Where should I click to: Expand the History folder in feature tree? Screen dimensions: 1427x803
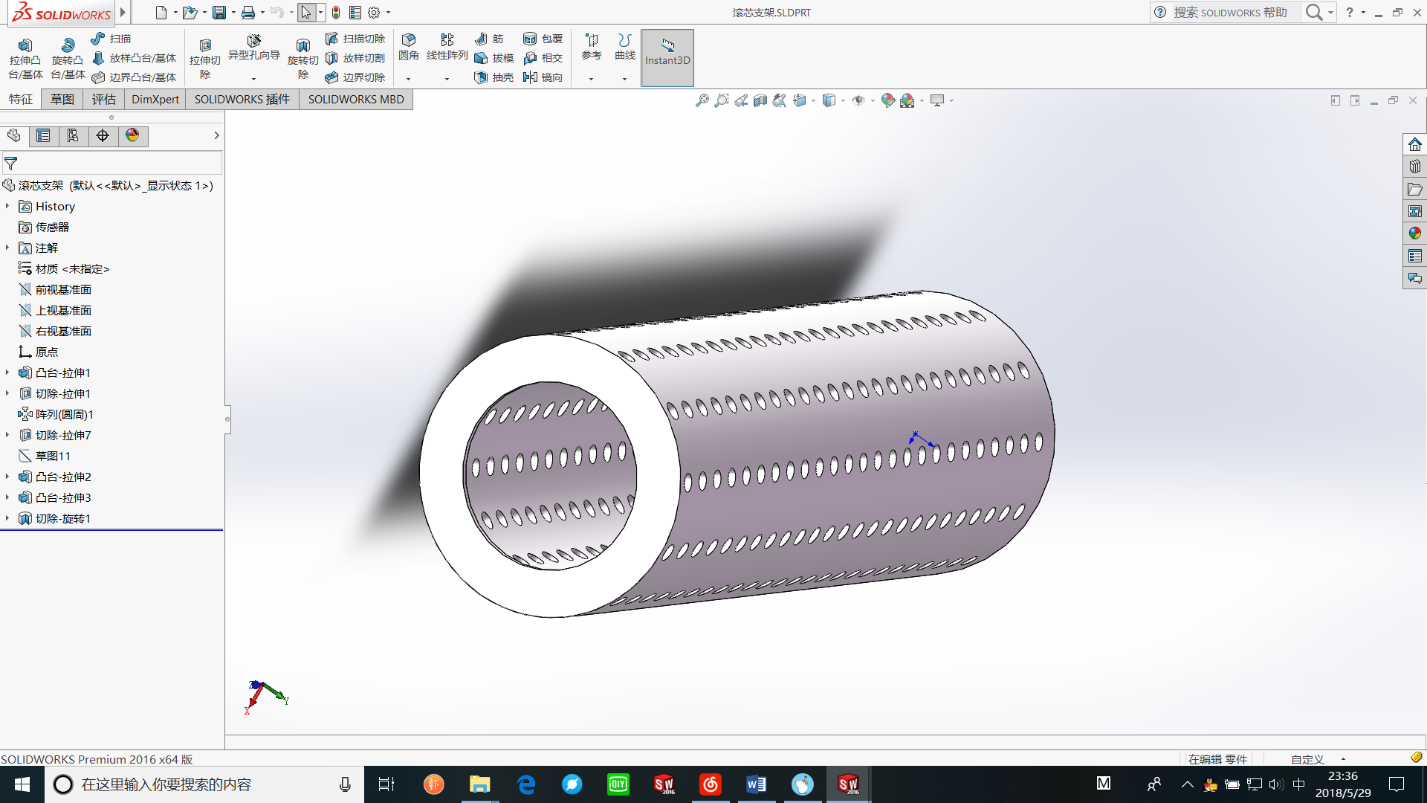8,206
